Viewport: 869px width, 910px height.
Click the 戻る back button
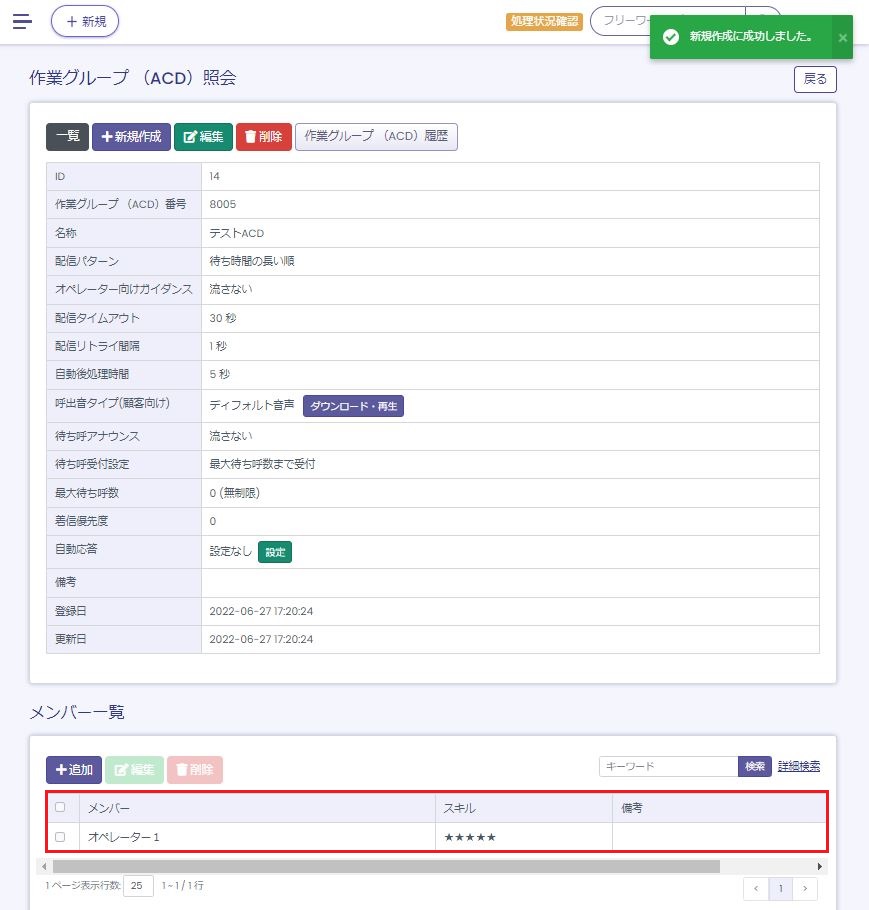pos(815,79)
